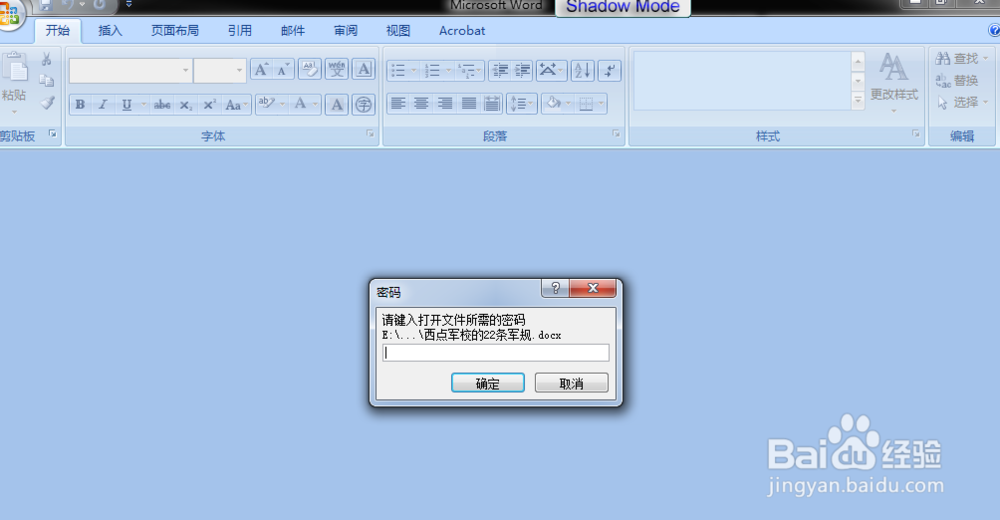Open the 页面布局 Page Layout tab
The width and height of the screenshot is (1000, 520).
(175, 31)
